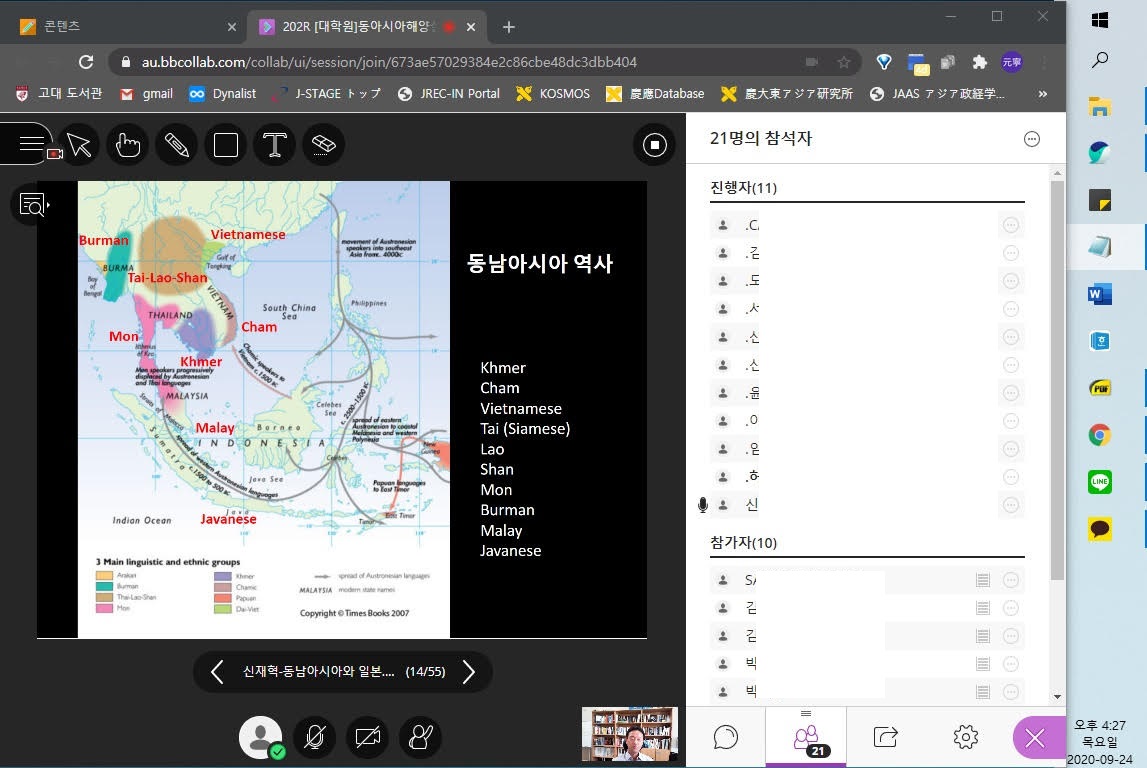Select the pencil drawing tool
This screenshot has width=1147, height=768.
177,145
